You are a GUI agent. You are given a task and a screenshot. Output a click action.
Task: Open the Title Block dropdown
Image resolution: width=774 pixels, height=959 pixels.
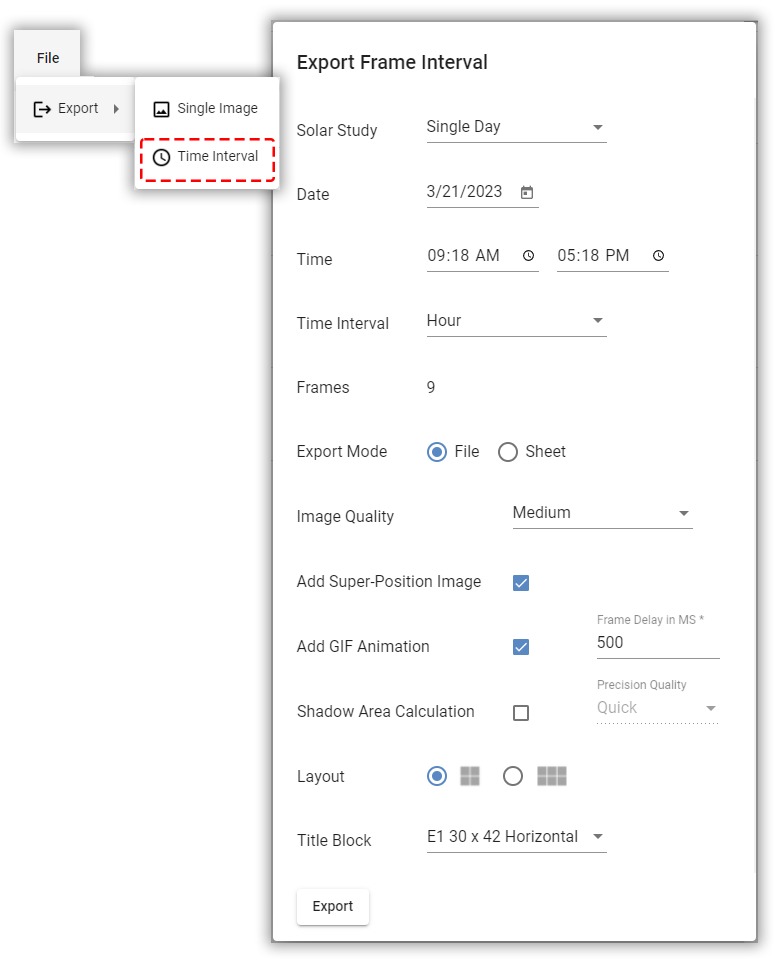coord(598,837)
